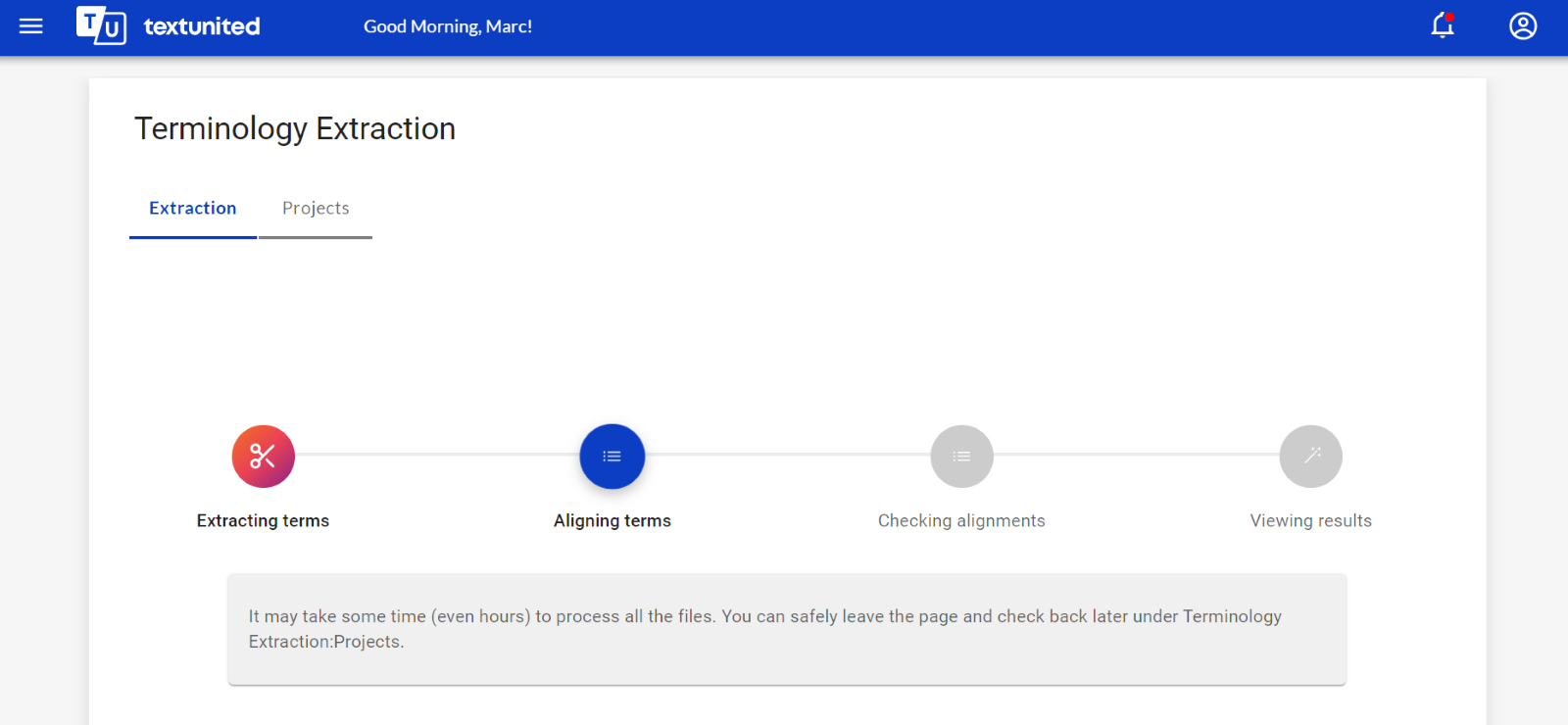1568x725 pixels.
Task: Select the Checking alignments step label
Action: (961, 521)
